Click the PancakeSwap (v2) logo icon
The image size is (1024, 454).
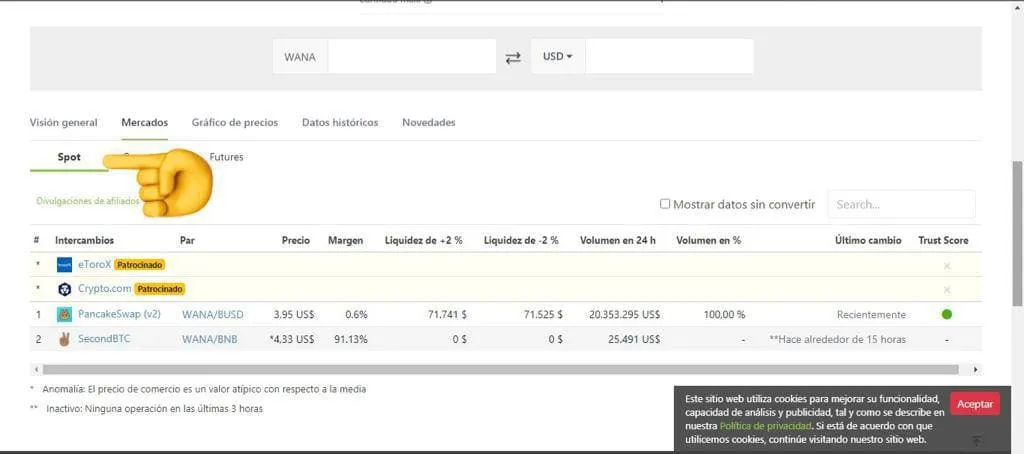coord(64,314)
